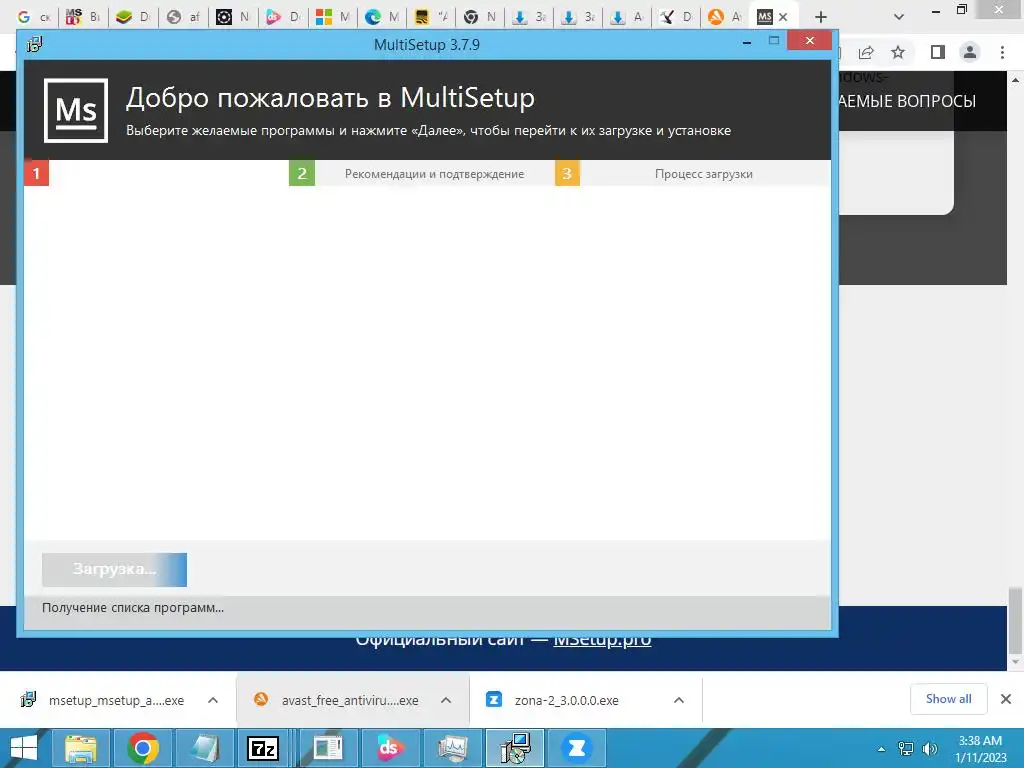Click the network tray icon
Image resolution: width=1024 pixels, height=768 pixels.
(906, 748)
